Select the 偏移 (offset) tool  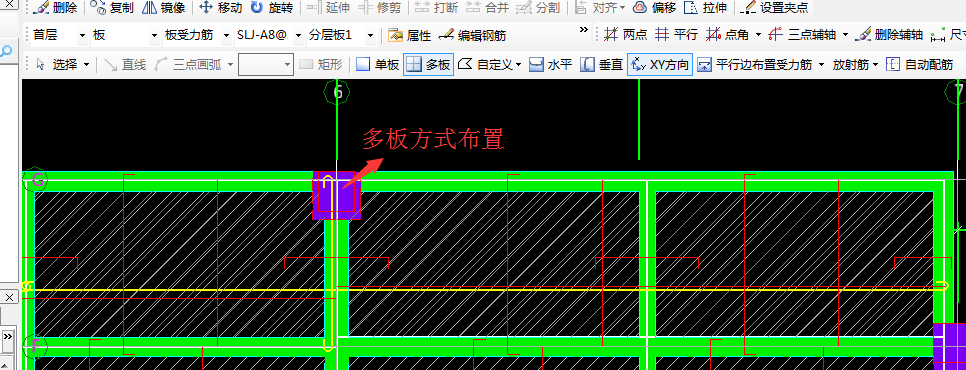654,8
